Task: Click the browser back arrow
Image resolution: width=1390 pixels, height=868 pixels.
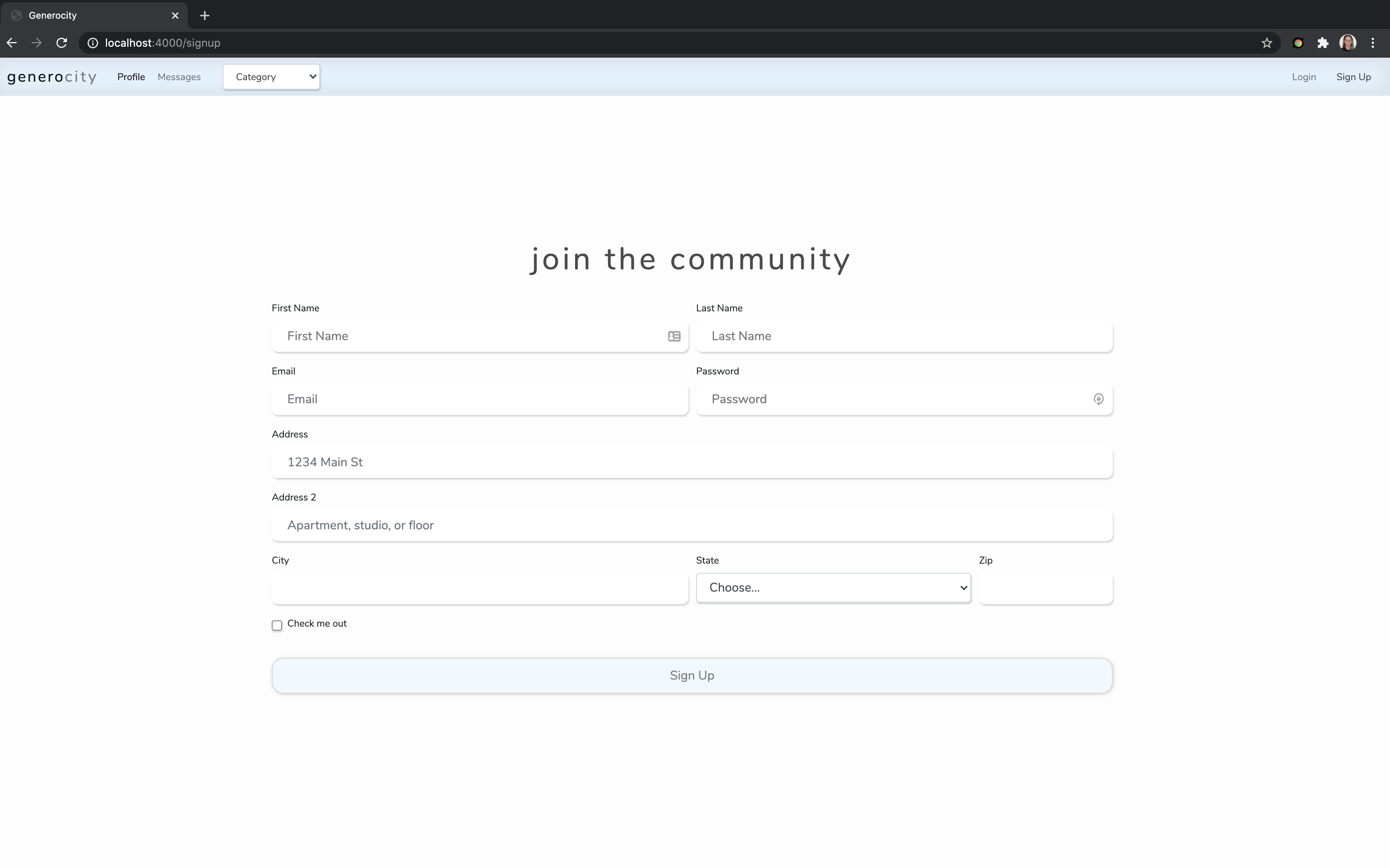Action: coord(11,43)
